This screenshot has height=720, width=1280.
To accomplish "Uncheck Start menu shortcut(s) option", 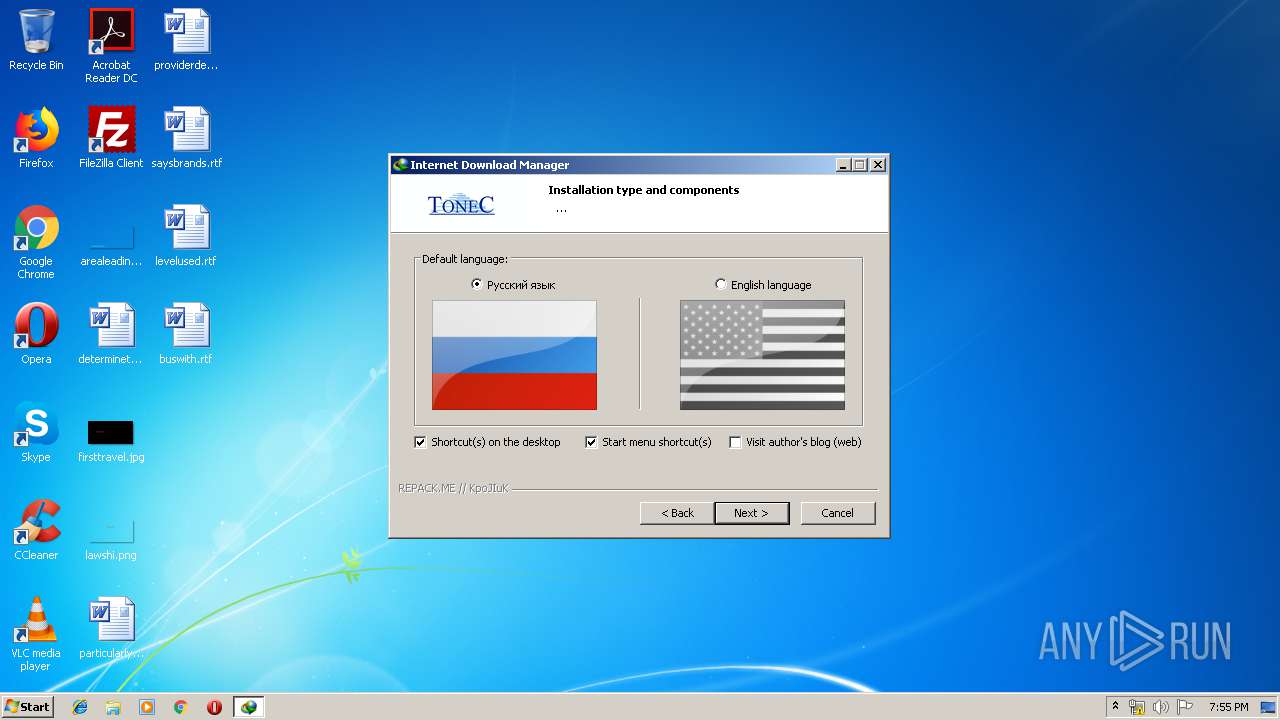I will [591, 442].
